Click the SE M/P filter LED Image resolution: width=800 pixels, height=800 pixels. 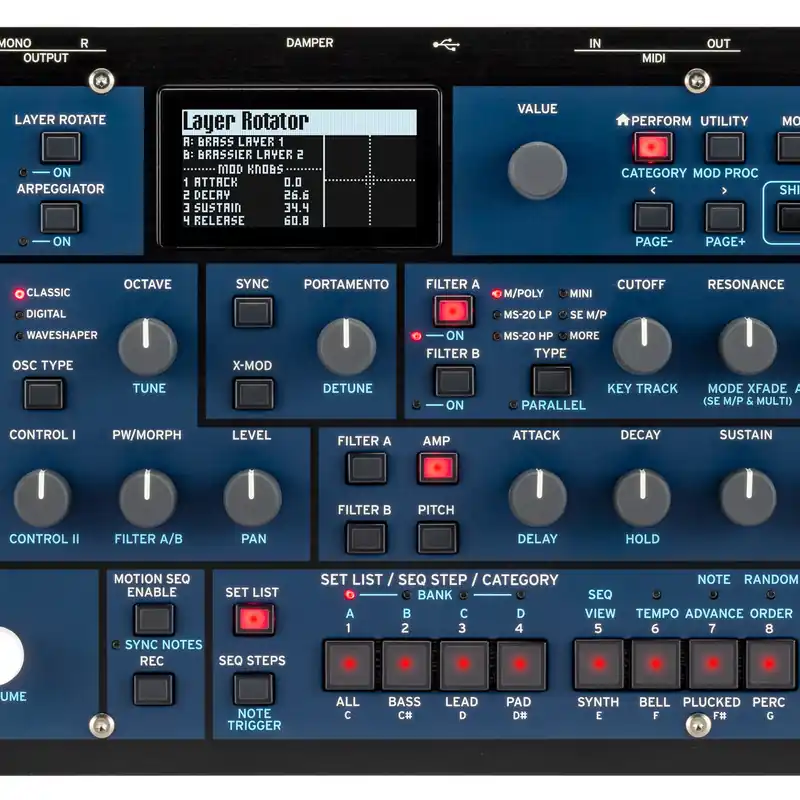click(x=563, y=315)
